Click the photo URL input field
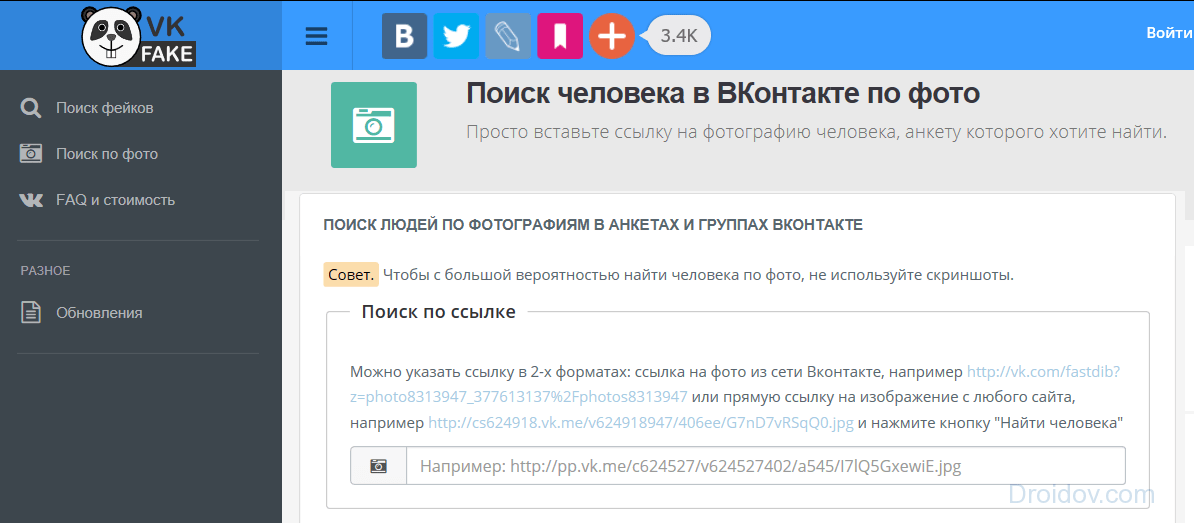1194x523 pixels. pos(765,466)
